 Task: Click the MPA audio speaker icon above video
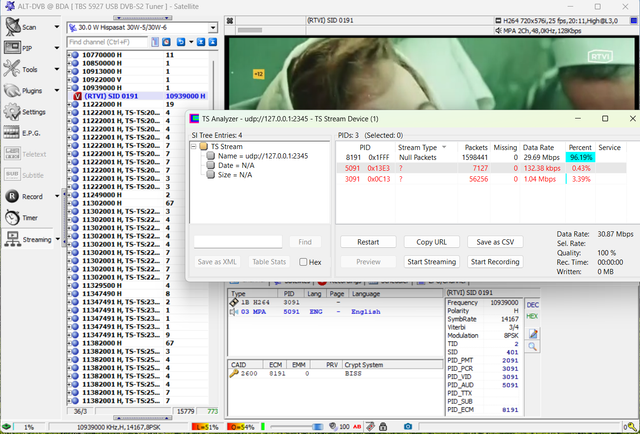498,31
